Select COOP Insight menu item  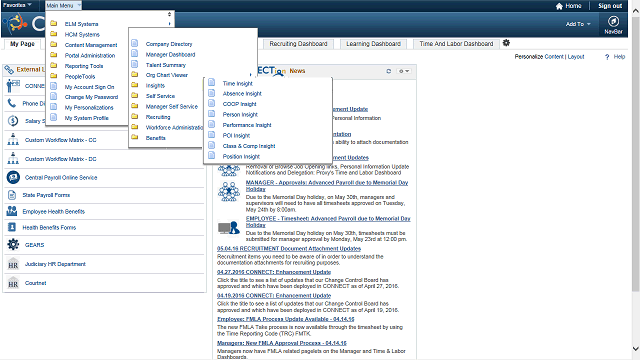[239, 104]
